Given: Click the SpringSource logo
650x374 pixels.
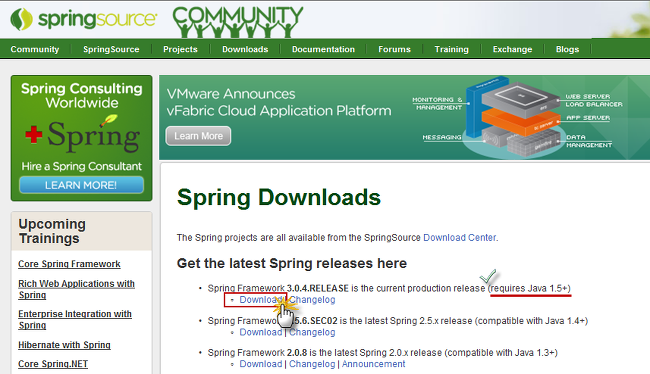Looking at the screenshot, I should tap(84, 19).
